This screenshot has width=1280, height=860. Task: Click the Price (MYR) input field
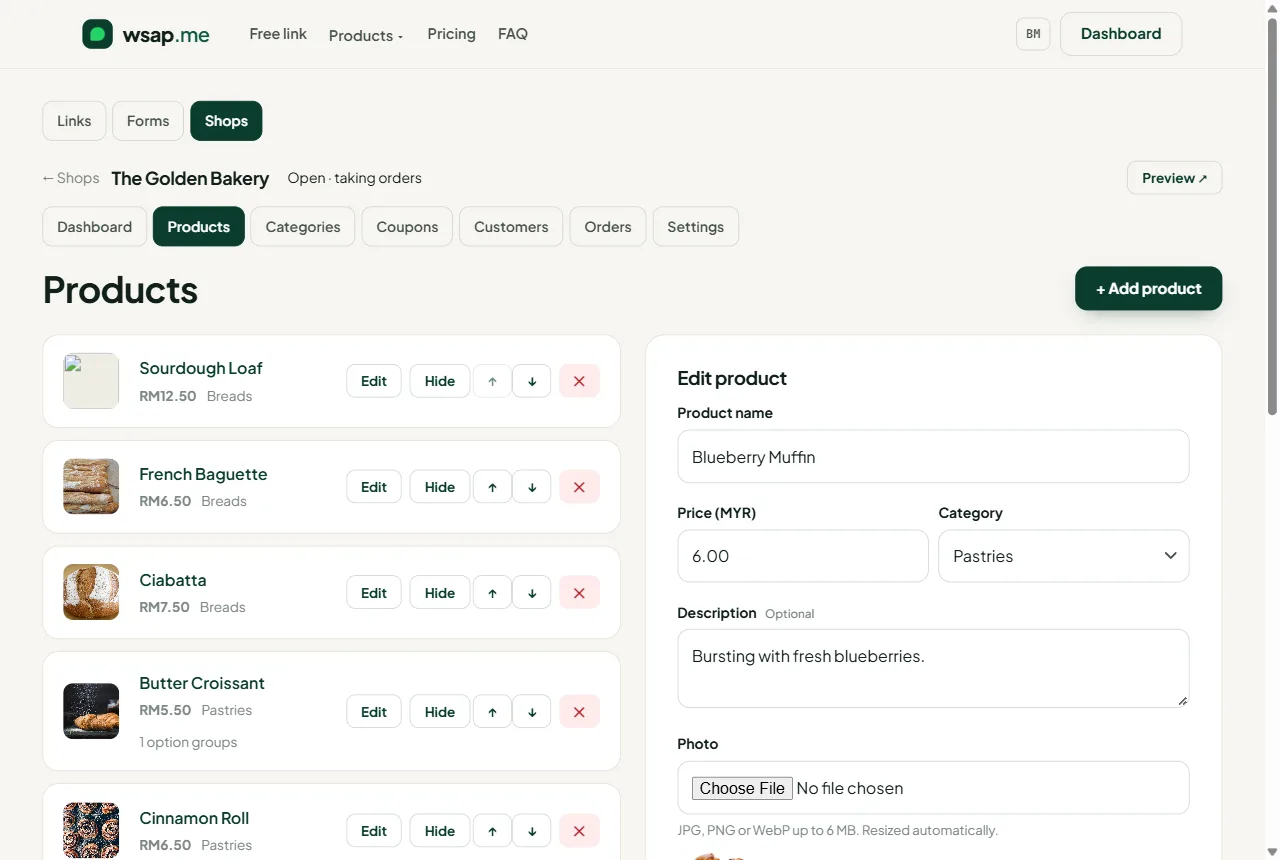tap(803, 556)
